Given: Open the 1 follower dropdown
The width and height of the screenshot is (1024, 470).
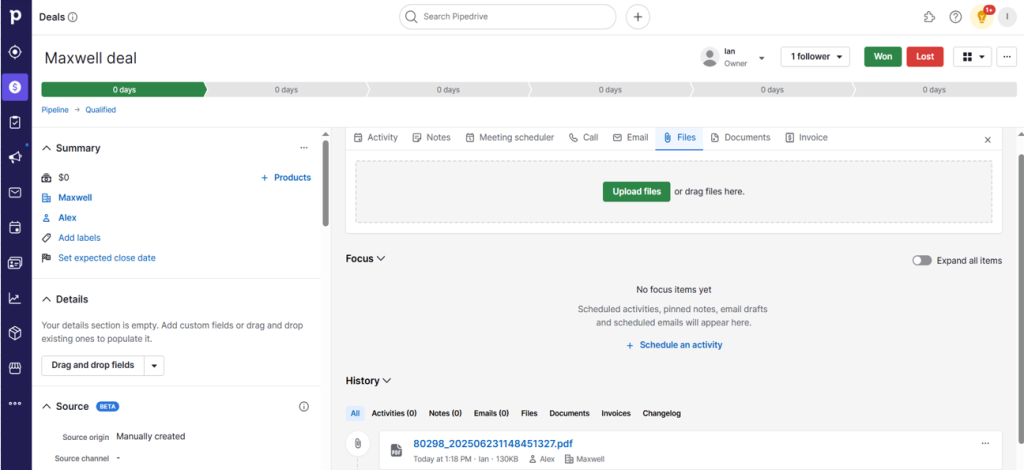Looking at the screenshot, I should coord(815,57).
